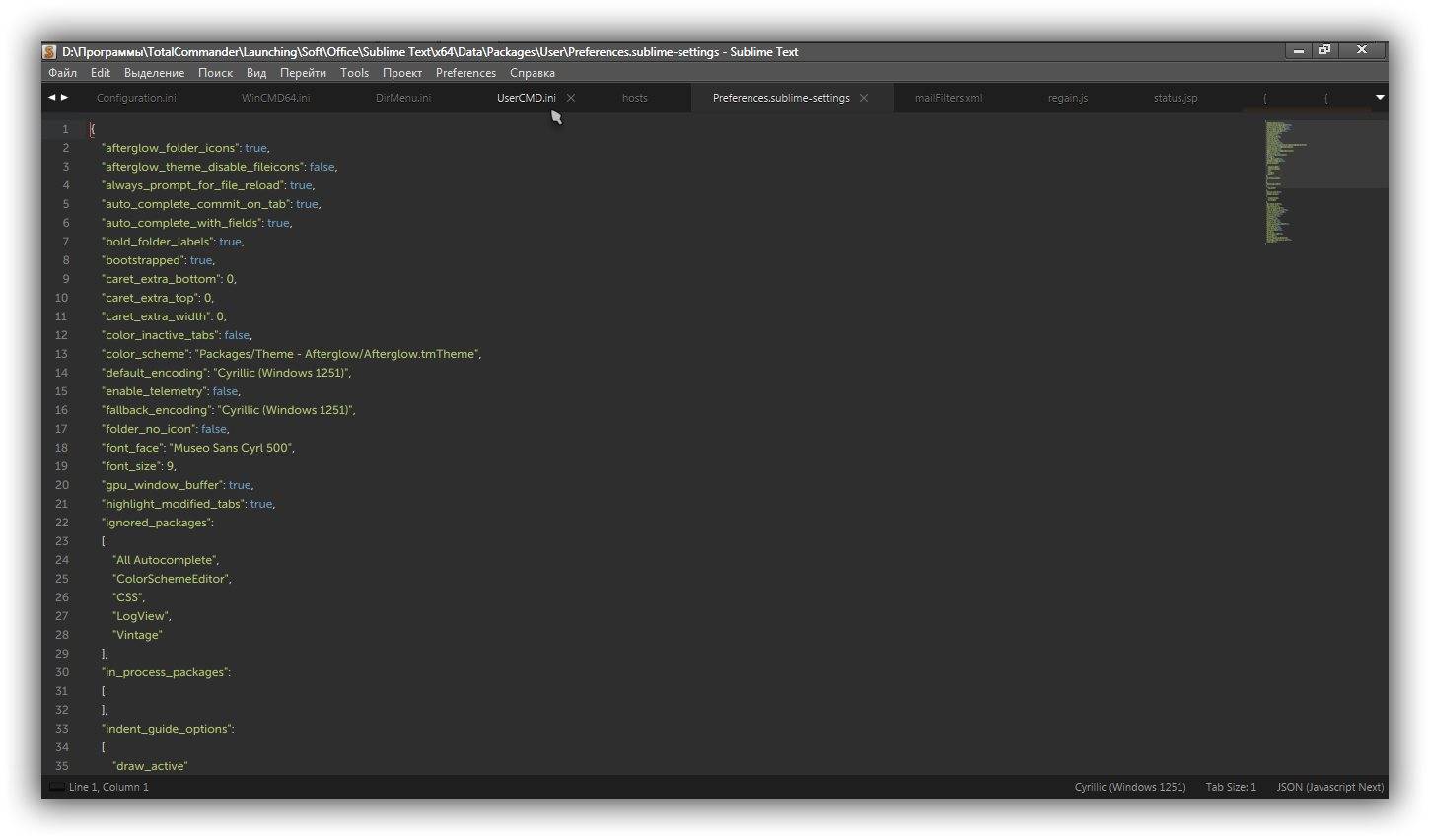Click the "LogView" entry
The height and width of the screenshot is (840, 1430).
point(142,616)
